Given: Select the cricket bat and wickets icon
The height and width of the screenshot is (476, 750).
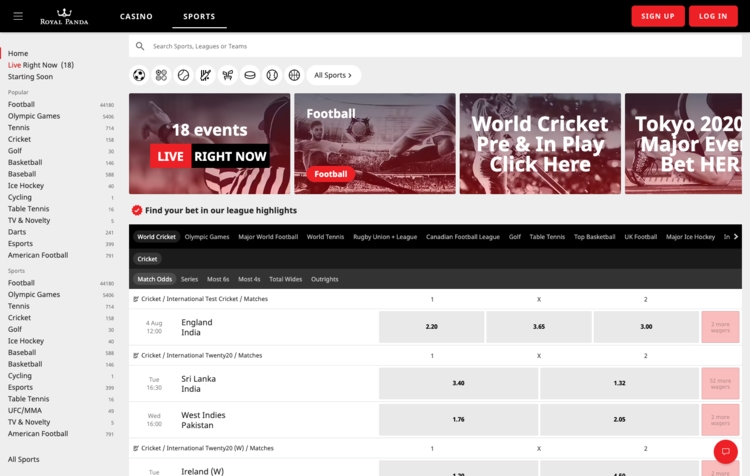Looking at the screenshot, I should coord(206,75).
